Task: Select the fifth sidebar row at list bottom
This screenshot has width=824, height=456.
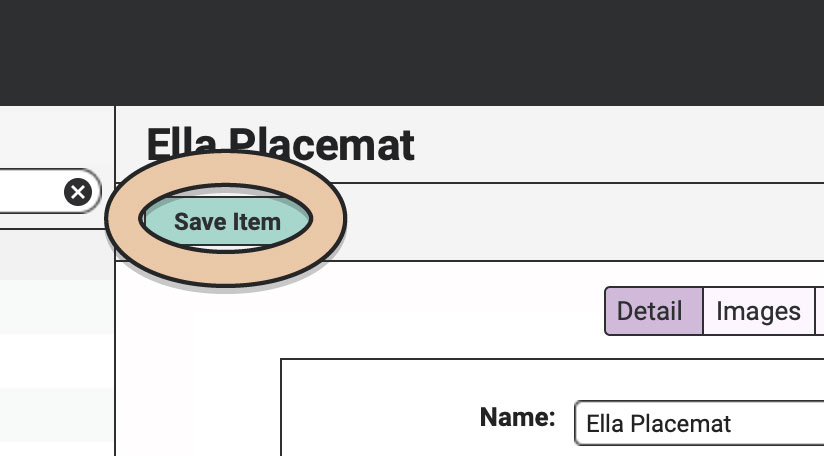Action: click(57, 449)
